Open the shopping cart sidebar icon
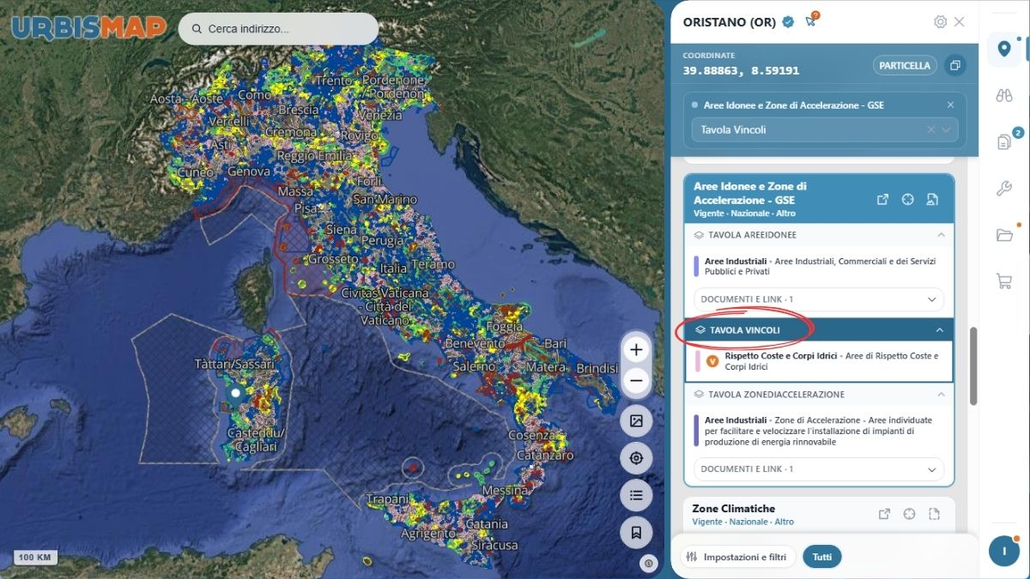The image size is (1030, 579). tap(1004, 281)
